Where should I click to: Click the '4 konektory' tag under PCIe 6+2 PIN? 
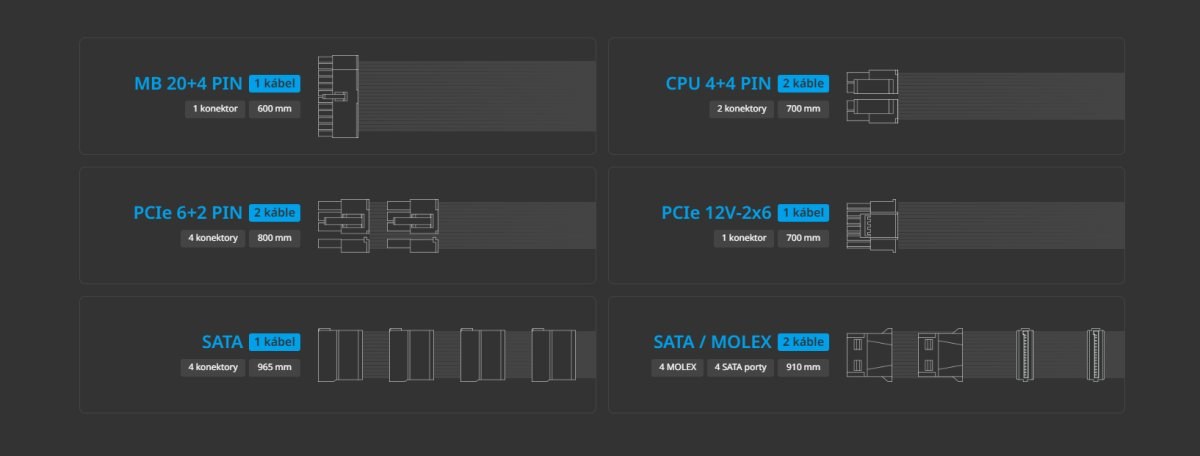[212, 238]
